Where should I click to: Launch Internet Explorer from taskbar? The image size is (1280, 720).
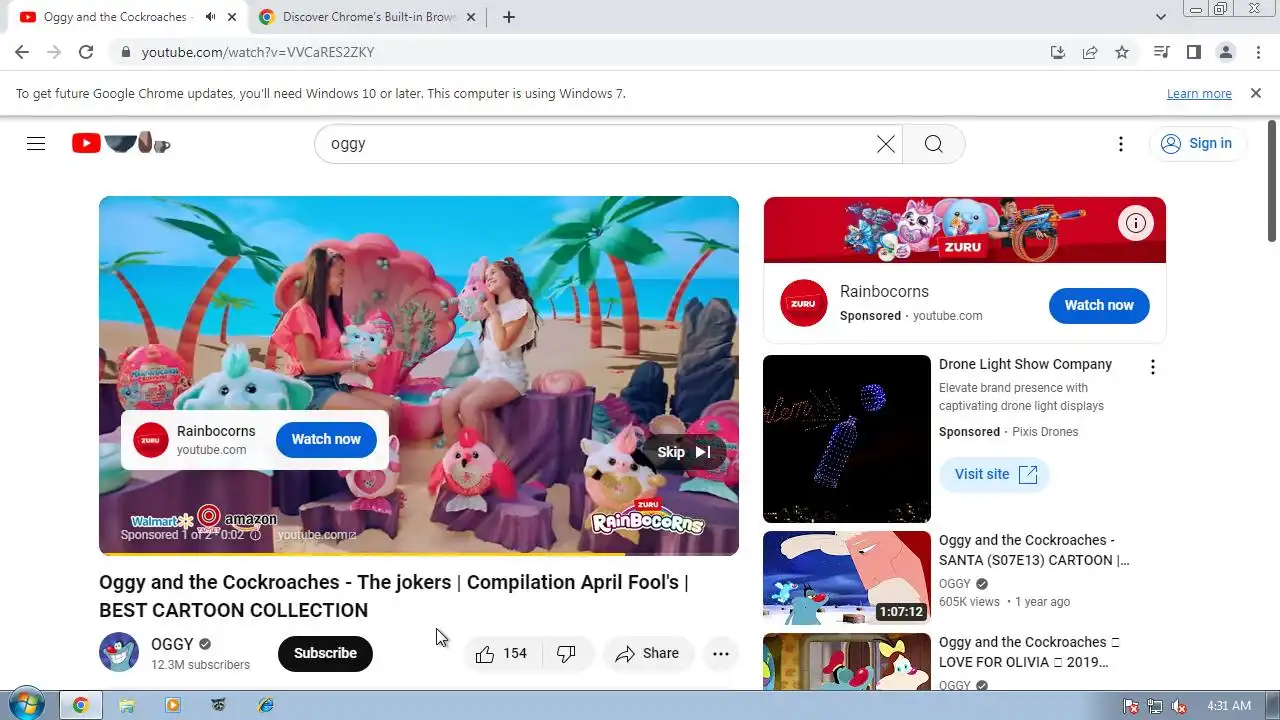pos(265,705)
